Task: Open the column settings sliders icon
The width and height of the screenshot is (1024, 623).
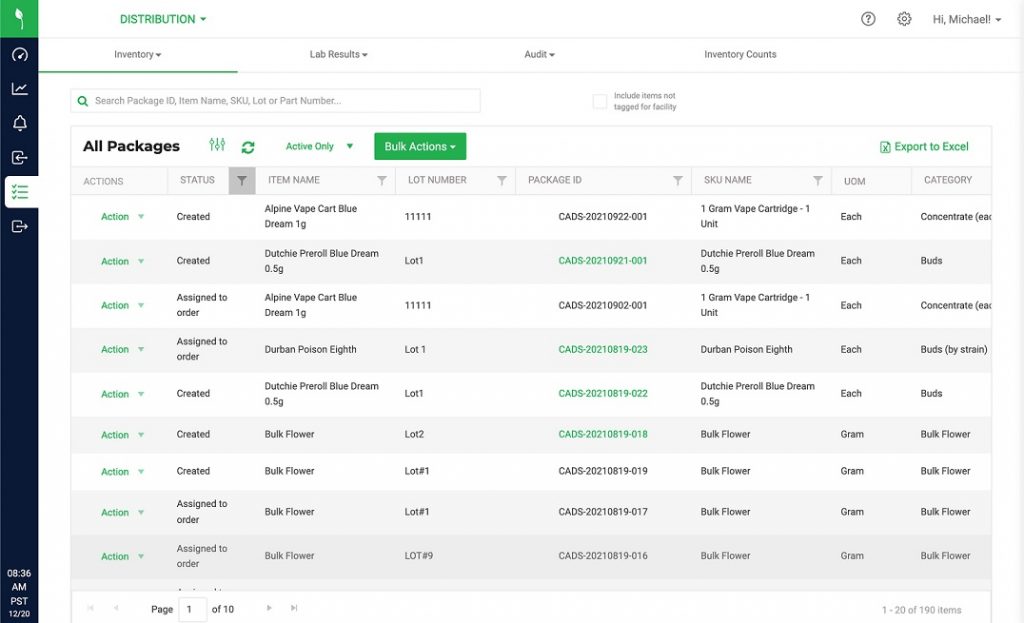Action: click(x=217, y=146)
